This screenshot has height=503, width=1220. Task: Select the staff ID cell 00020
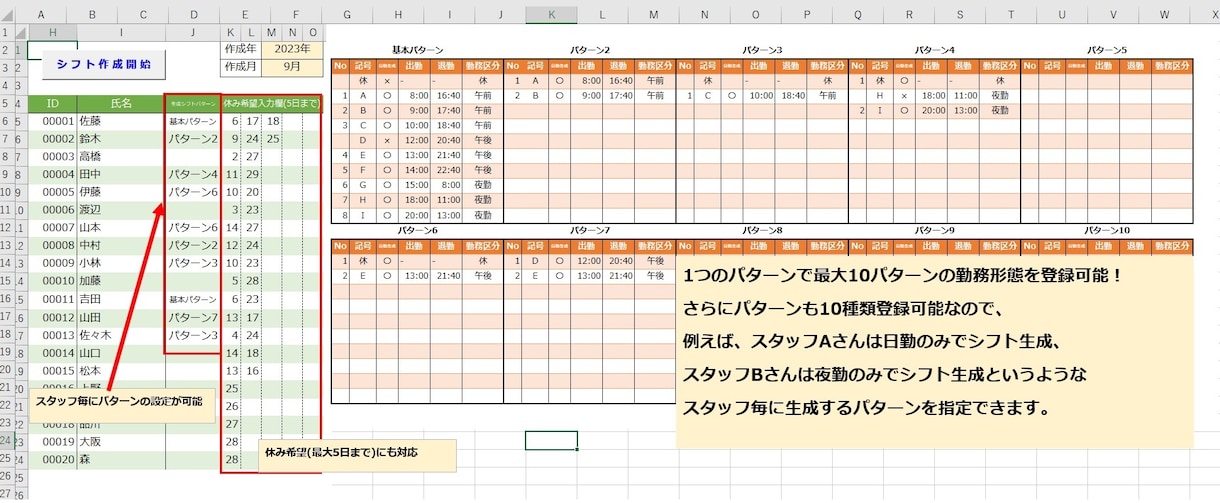[52, 460]
